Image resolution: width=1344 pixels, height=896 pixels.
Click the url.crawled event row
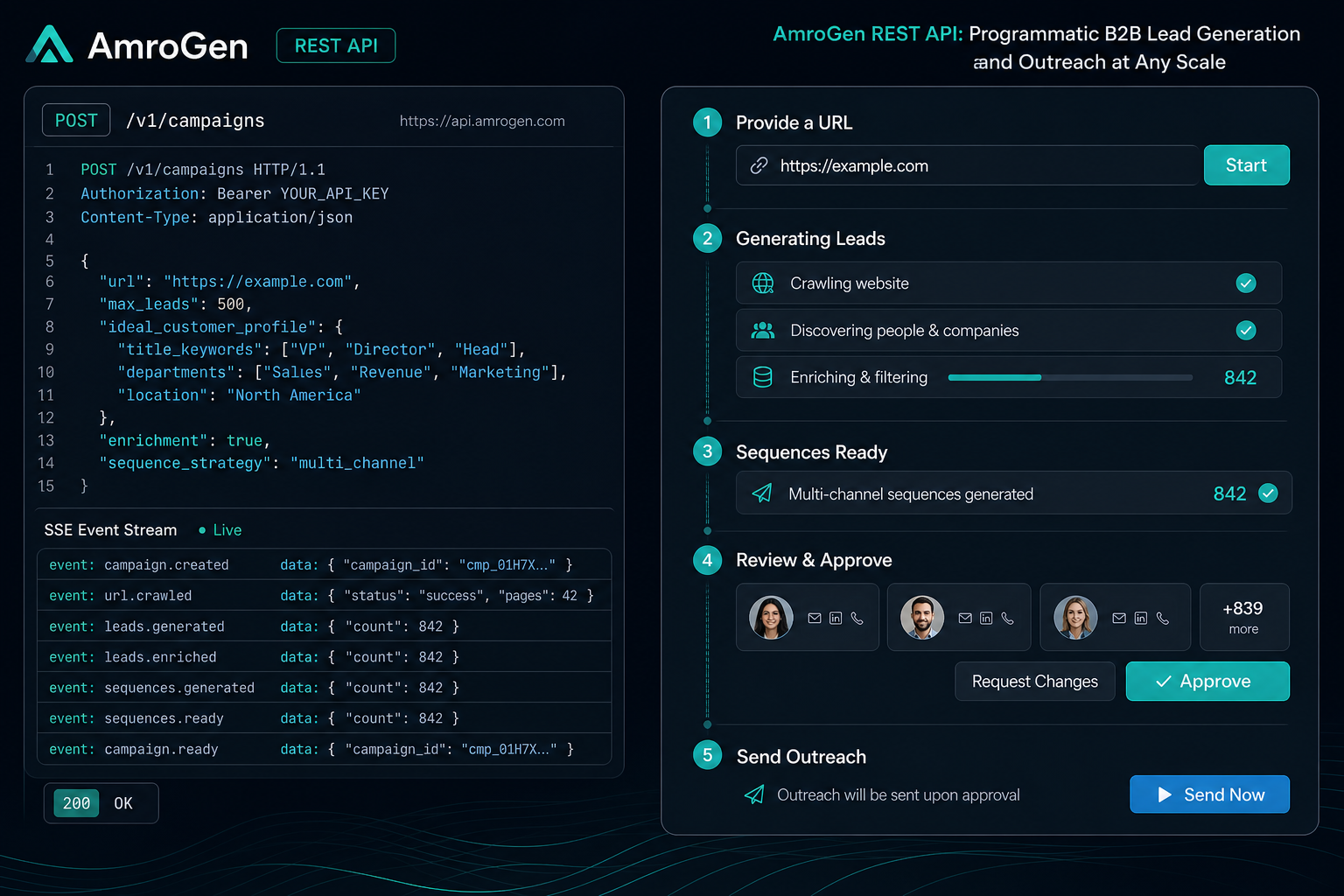(x=324, y=596)
